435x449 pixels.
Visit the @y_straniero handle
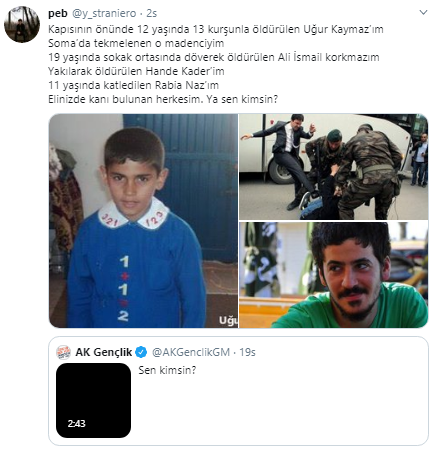click(x=104, y=13)
